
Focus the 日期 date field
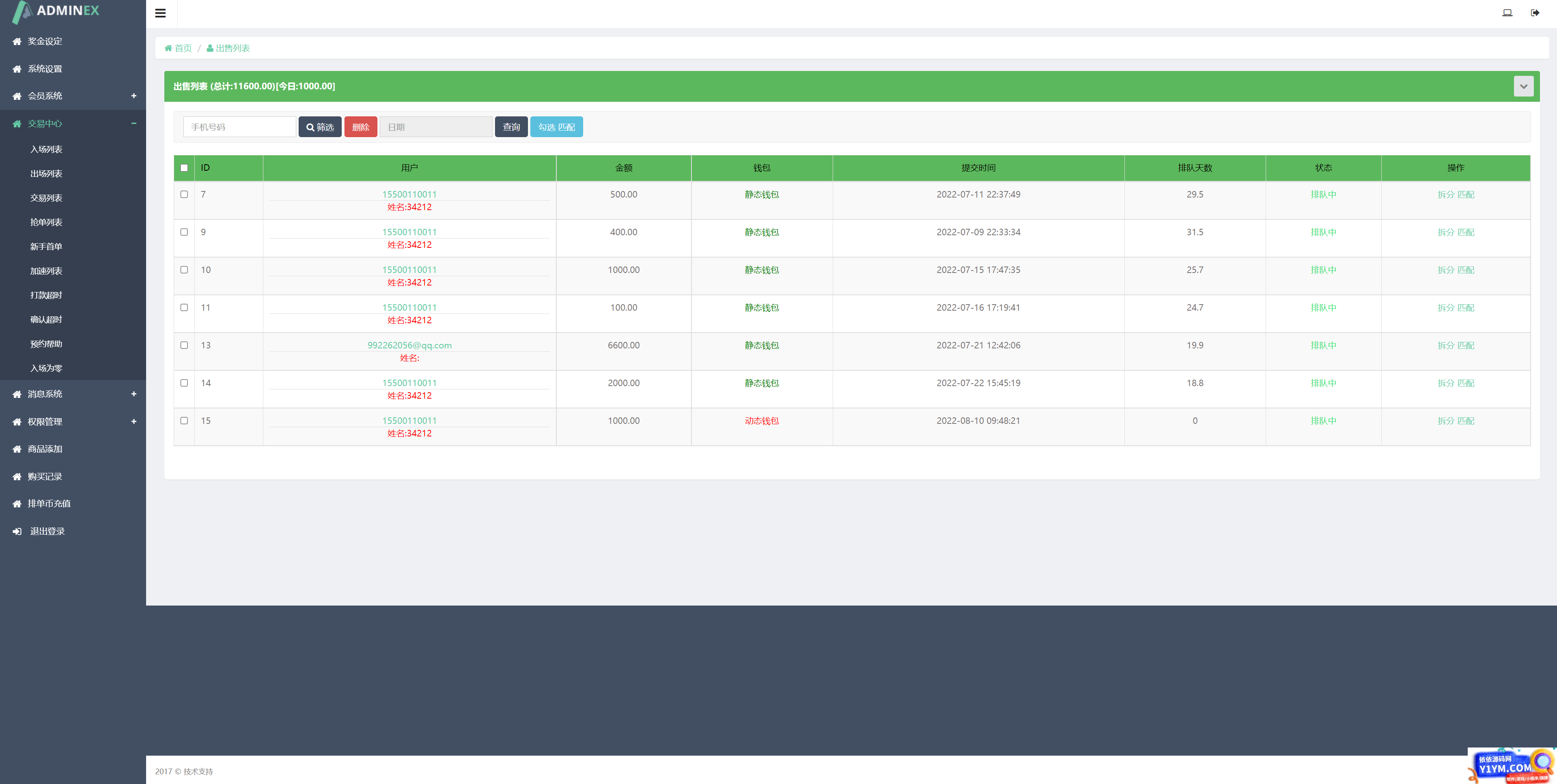click(x=436, y=127)
